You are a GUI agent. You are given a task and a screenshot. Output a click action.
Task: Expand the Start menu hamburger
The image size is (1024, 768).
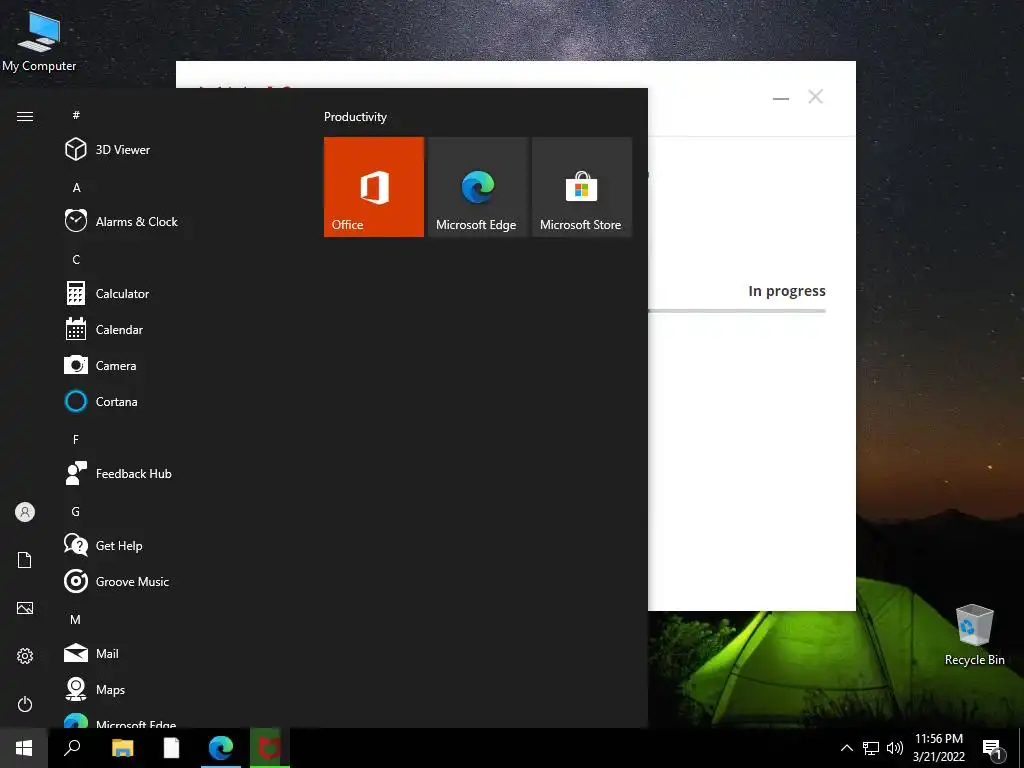25,116
